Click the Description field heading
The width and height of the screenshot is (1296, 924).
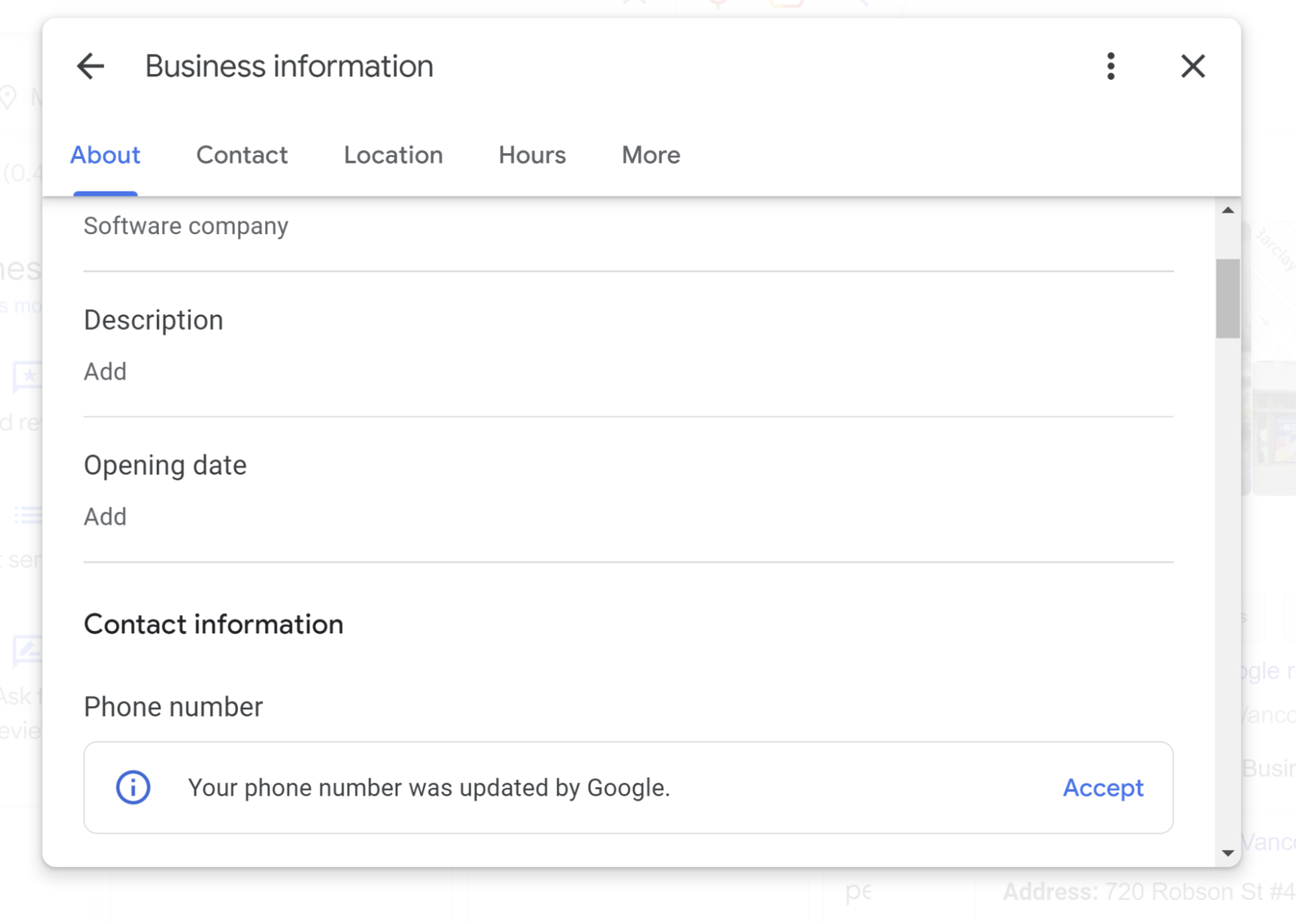[x=153, y=320]
